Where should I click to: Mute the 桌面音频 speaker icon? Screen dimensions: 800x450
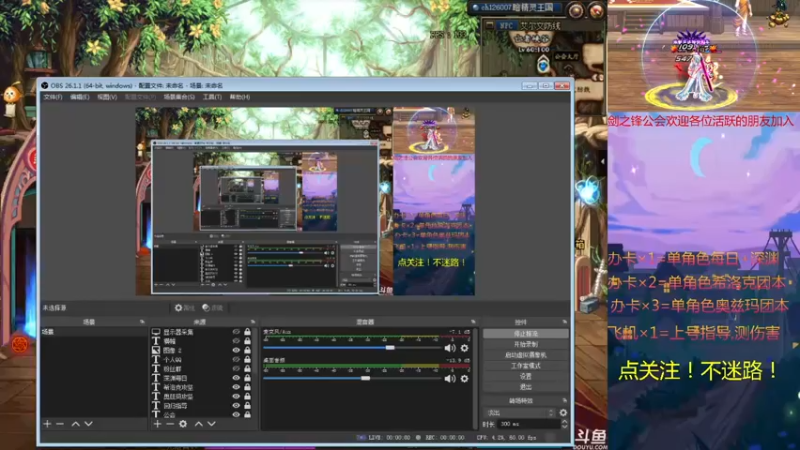tap(449, 379)
